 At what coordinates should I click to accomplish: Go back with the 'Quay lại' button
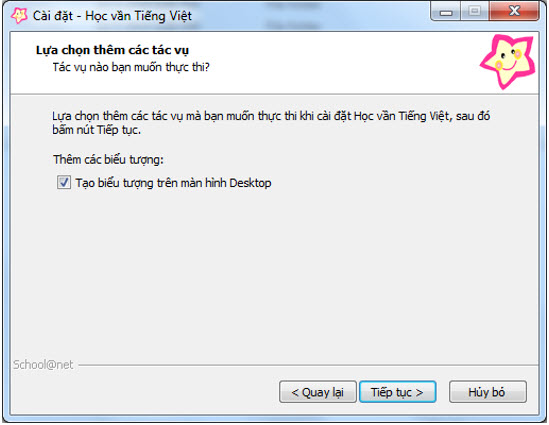click(x=318, y=392)
